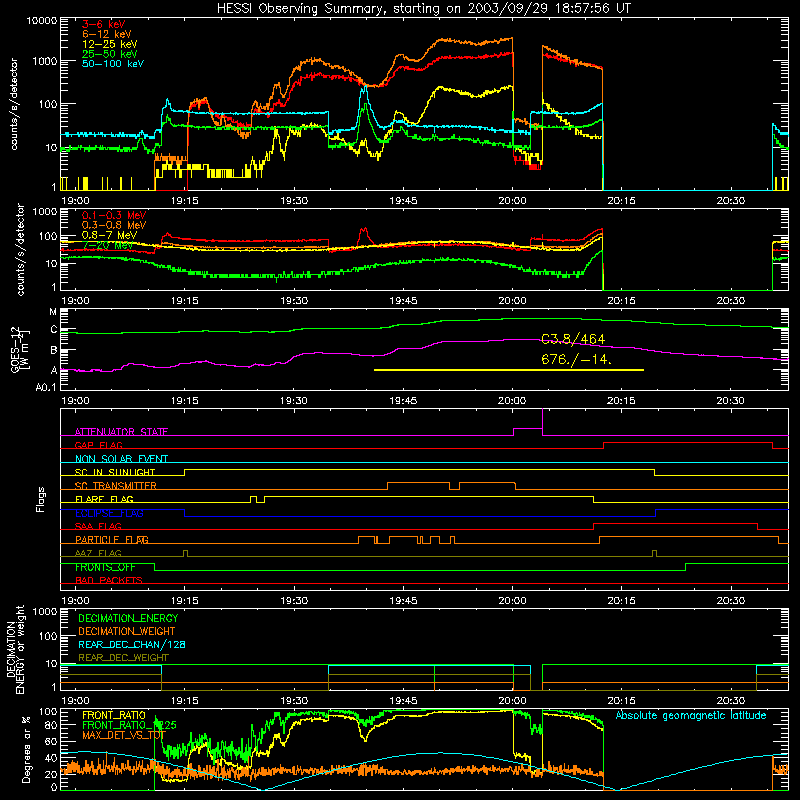
Task: Select the yellow FRONT_RATIO legend label
Action: (114, 715)
